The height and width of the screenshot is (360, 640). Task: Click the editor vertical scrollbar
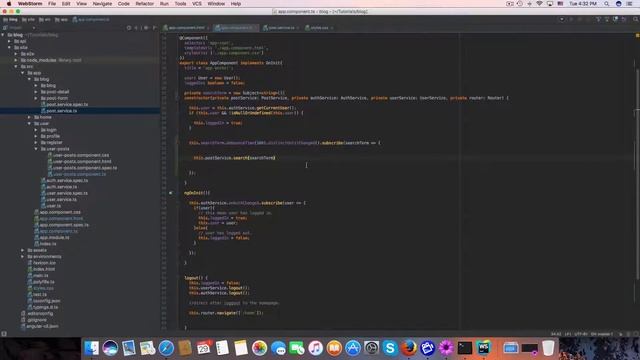tap(637, 176)
